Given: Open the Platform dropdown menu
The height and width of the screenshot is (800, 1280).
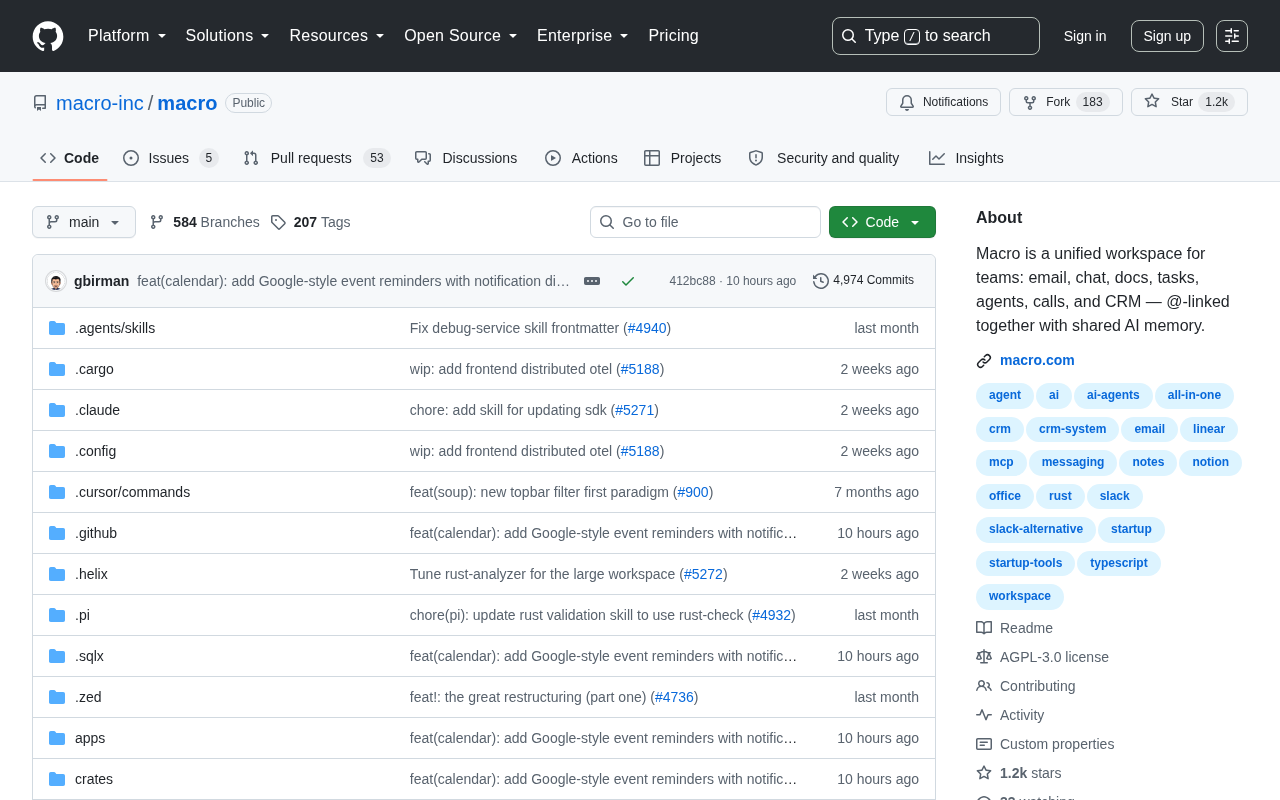Looking at the screenshot, I should click(x=127, y=36).
